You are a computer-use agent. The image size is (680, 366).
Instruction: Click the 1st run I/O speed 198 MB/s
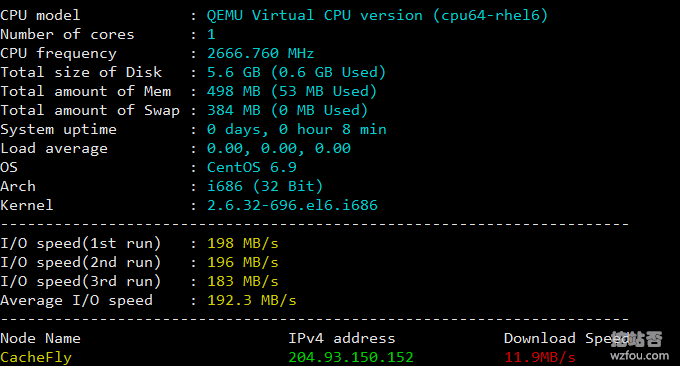pos(242,244)
